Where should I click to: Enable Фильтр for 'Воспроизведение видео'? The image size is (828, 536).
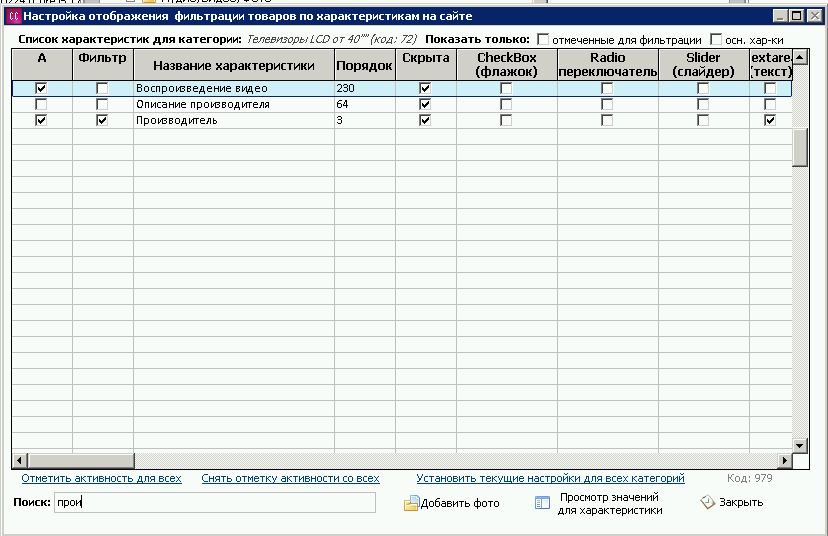coord(102,88)
